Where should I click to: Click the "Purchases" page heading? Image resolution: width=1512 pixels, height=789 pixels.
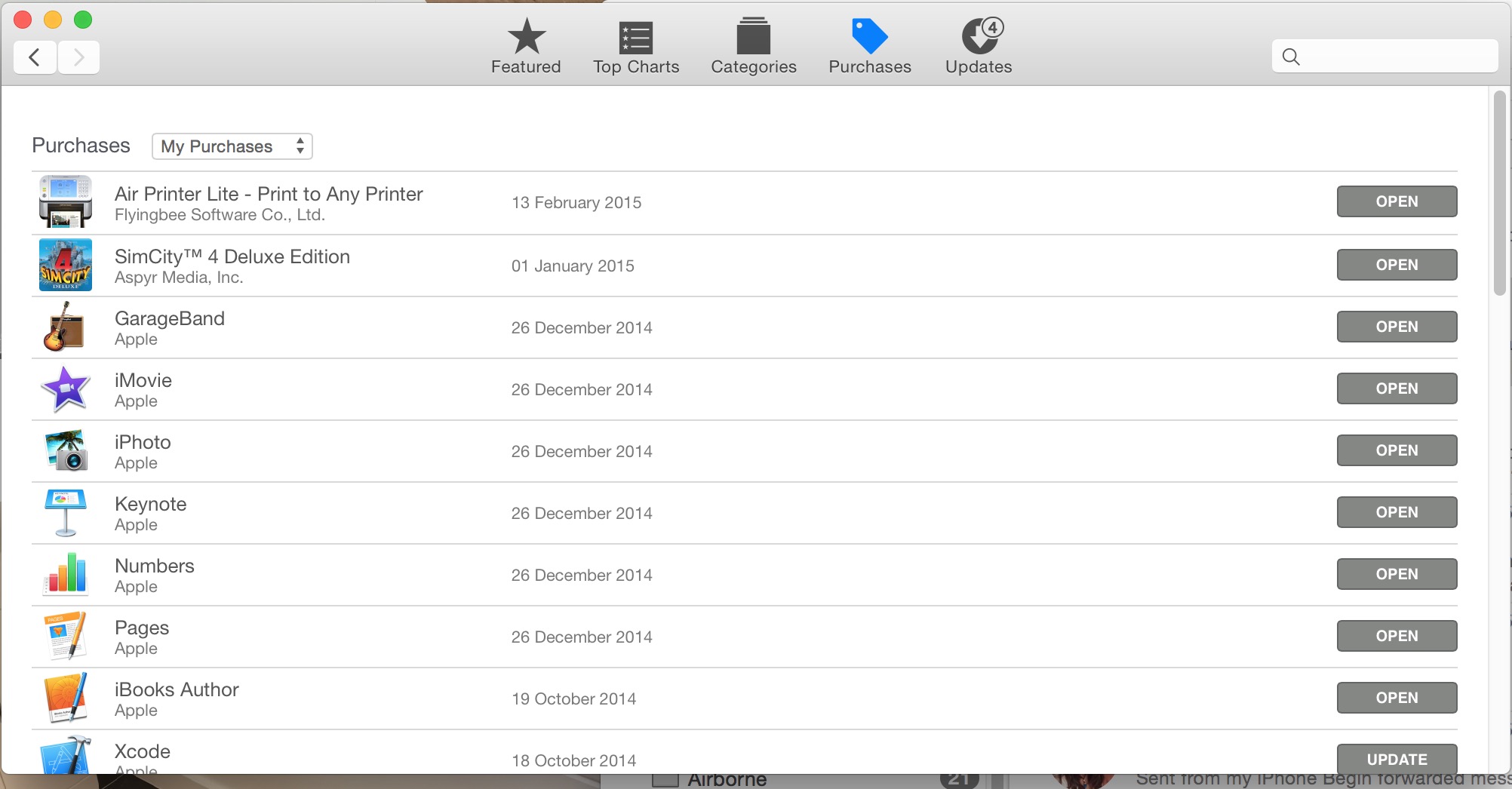click(81, 146)
